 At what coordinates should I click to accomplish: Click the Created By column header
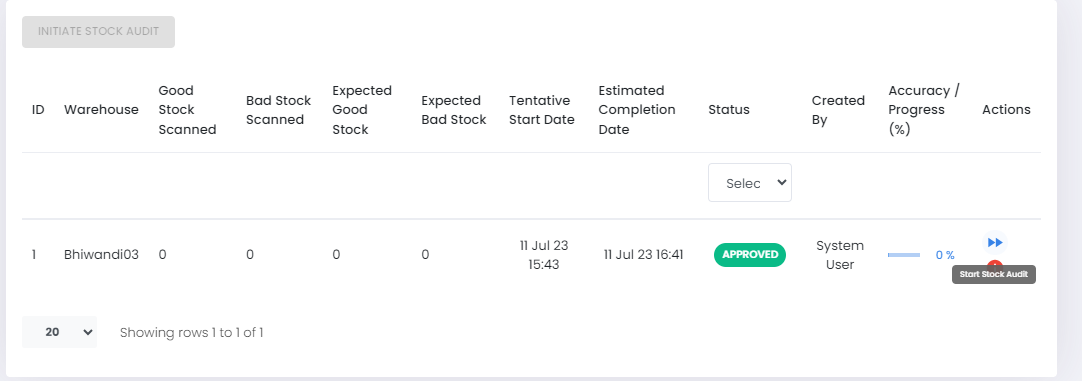838,110
